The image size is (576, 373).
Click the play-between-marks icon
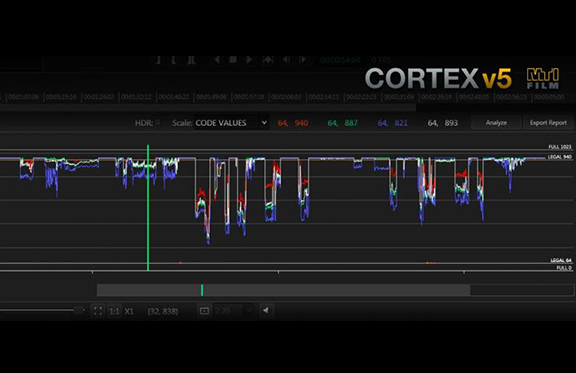pyautogui.click(x=268, y=60)
